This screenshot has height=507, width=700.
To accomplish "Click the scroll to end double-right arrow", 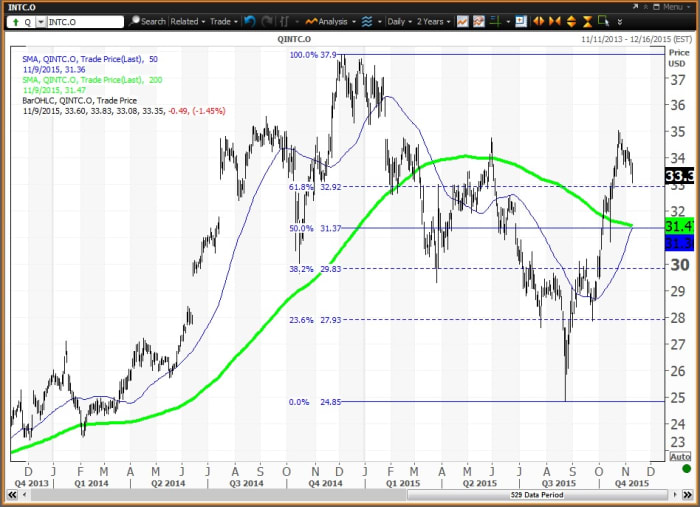I will [686, 495].
